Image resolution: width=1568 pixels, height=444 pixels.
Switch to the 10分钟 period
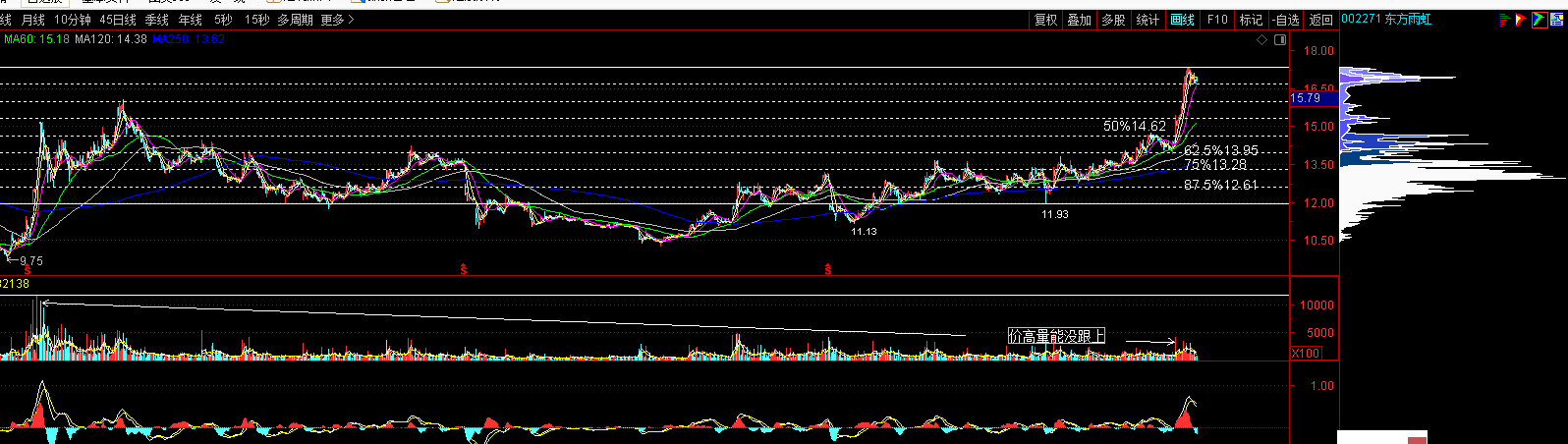pyautogui.click(x=72, y=20)
